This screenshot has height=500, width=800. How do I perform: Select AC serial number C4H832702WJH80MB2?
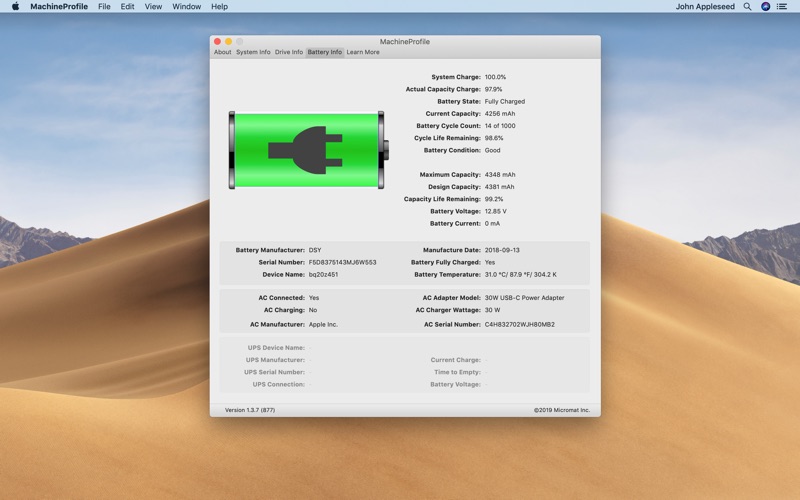pyautogui.click(x=519, y=324)
